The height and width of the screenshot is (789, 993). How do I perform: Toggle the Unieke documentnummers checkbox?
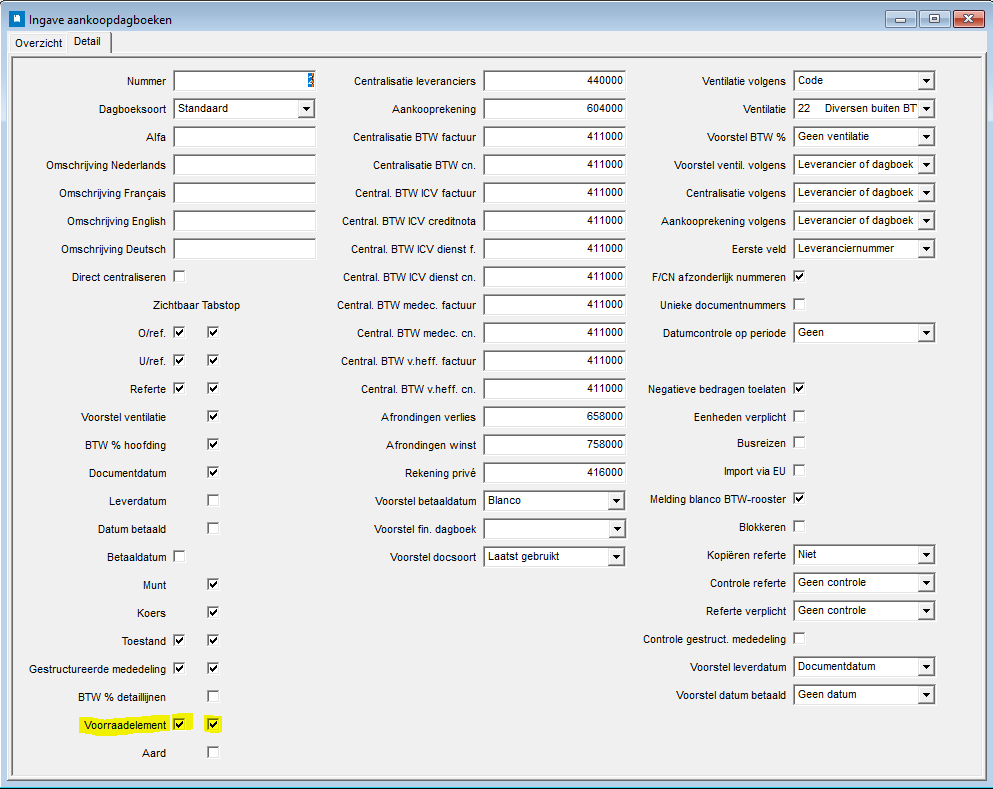click(x=799, y=304)
